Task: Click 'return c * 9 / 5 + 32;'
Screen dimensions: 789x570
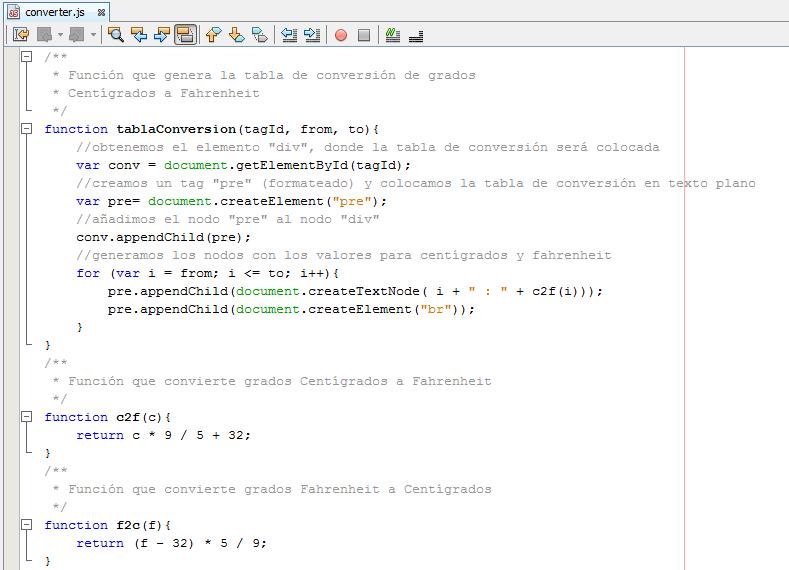Action: (163, 435)
